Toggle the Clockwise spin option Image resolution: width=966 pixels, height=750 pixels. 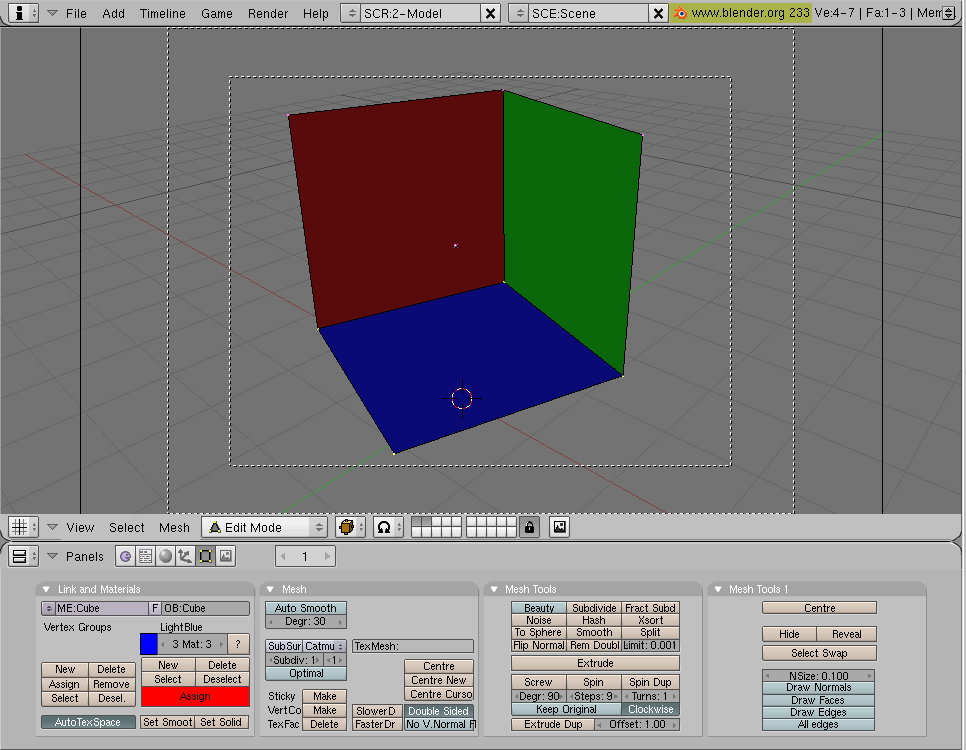tap(649, 709)
